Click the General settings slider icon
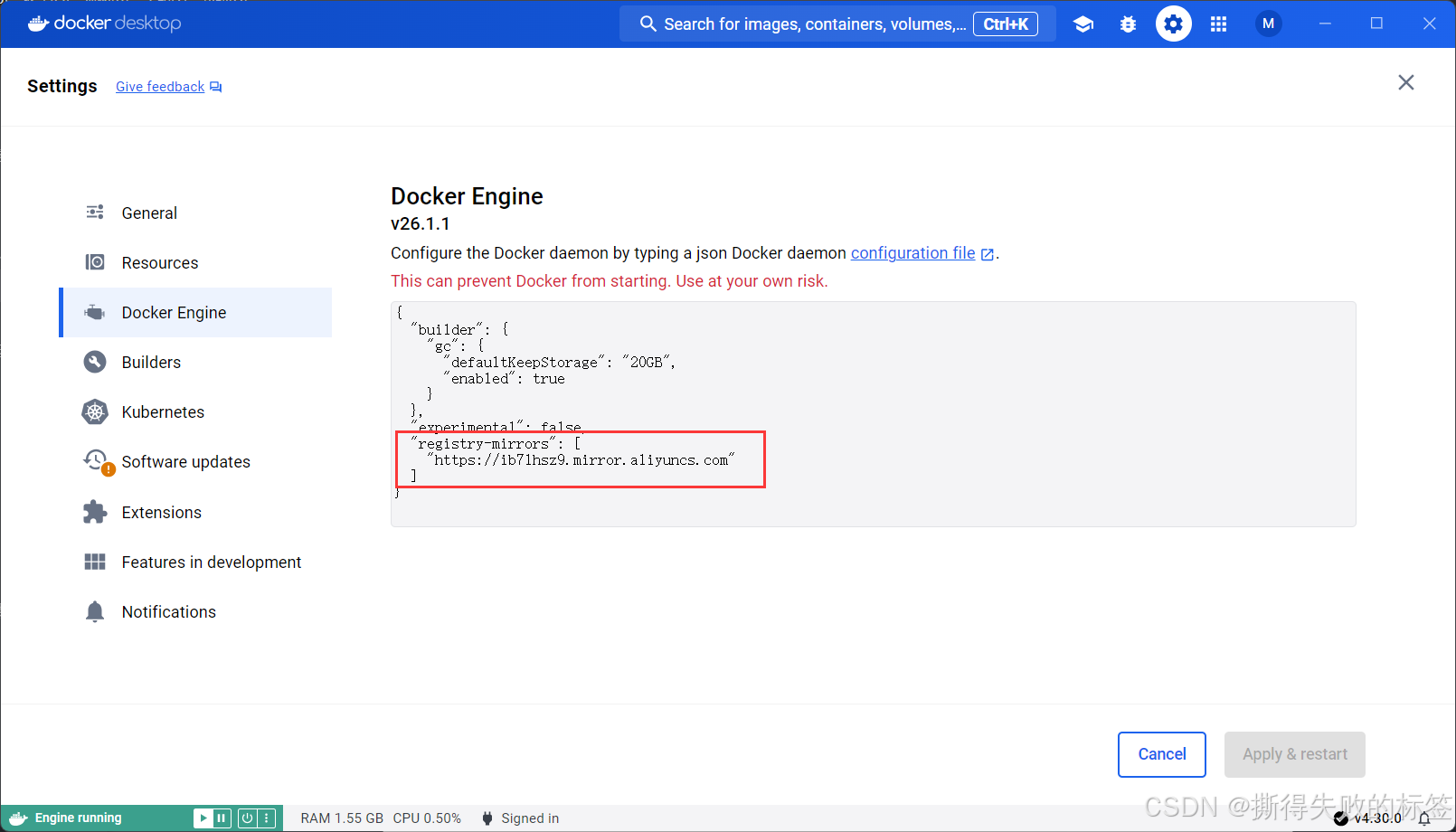The width and height of the screenshot is (1456, 832). tap(95, 213)
